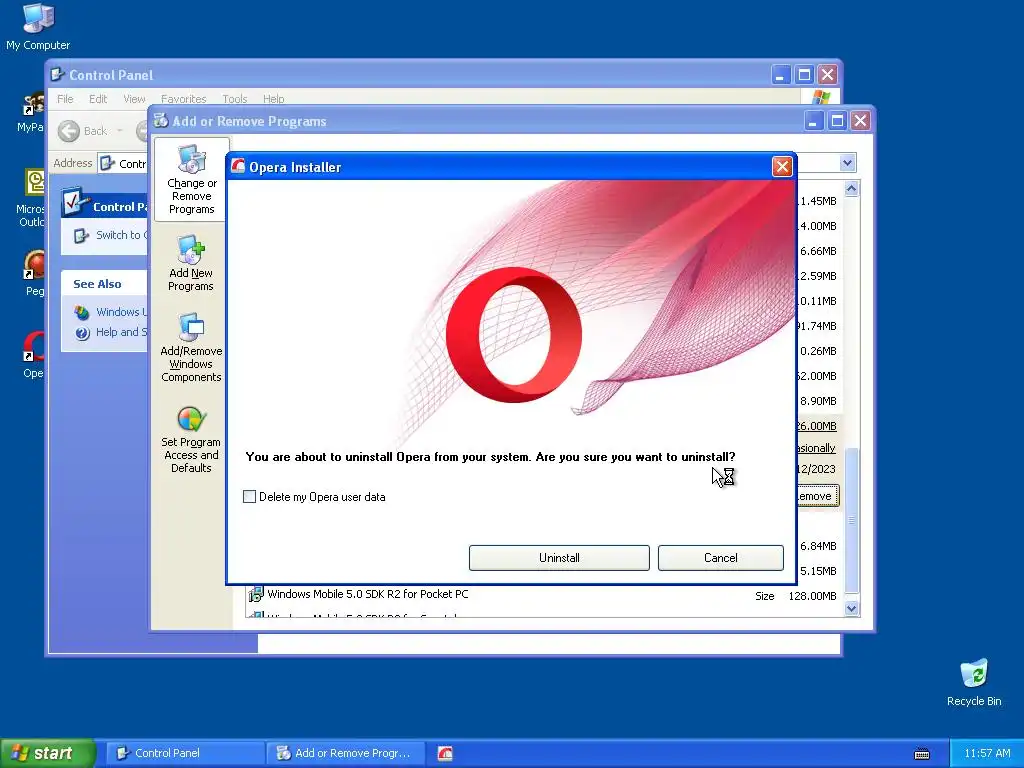The height and width of the screenshot is (768, 1024).
Task: Click the program list scrollbar thumb
Action: point(851,520)
